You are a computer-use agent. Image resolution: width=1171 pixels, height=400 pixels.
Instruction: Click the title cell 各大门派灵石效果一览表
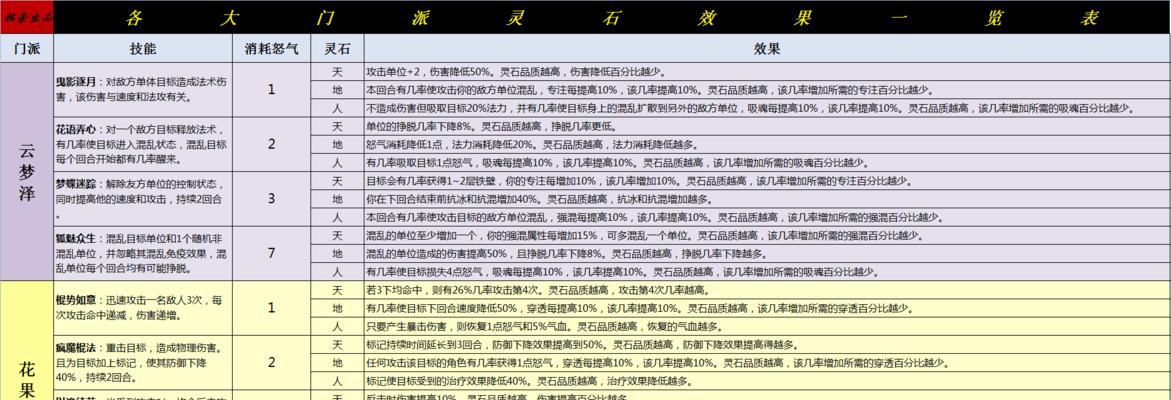(612, 17)
